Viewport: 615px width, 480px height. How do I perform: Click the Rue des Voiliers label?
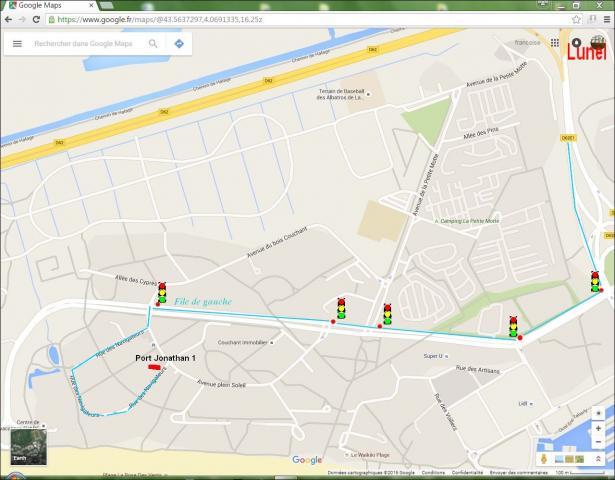pyautogui.click(x=446, y=412)
